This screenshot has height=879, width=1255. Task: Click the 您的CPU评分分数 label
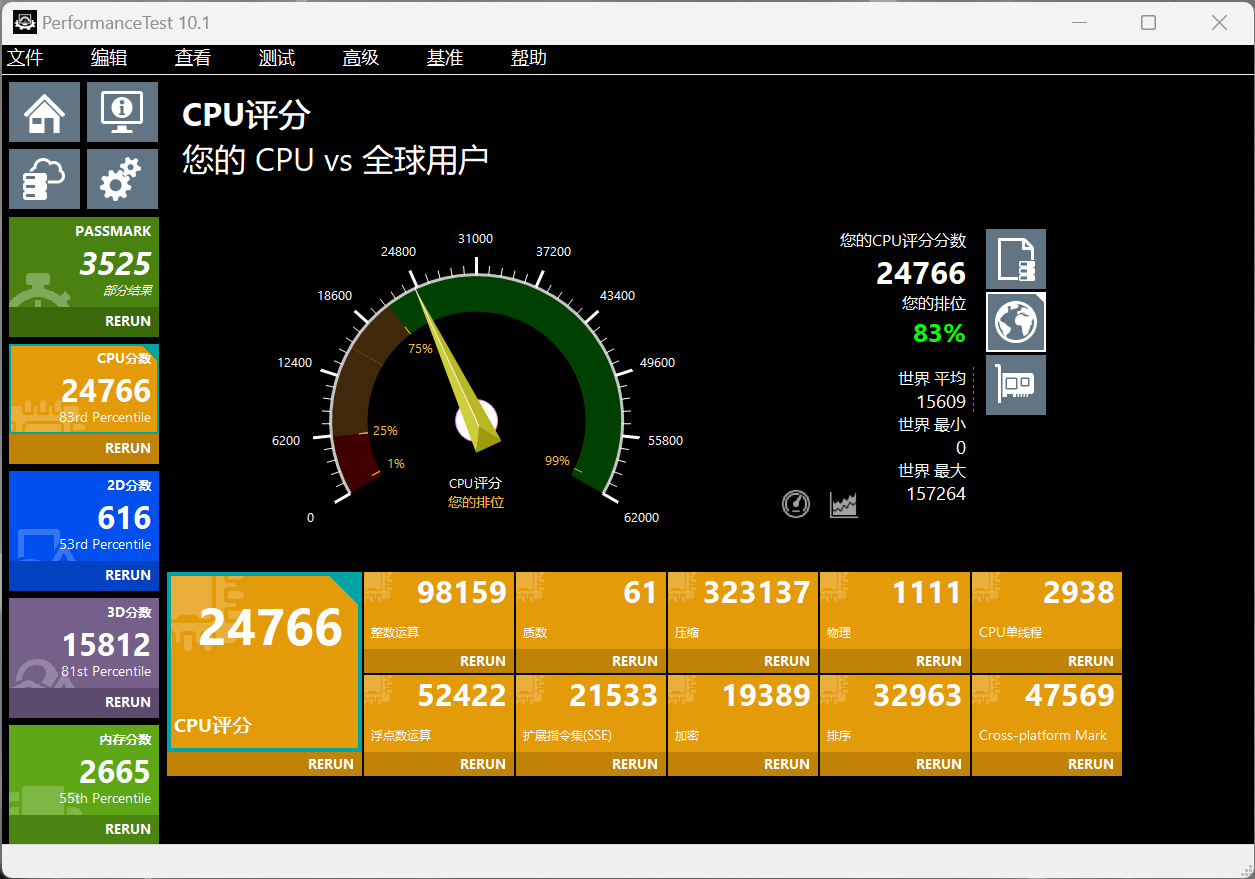coord(903,240)
